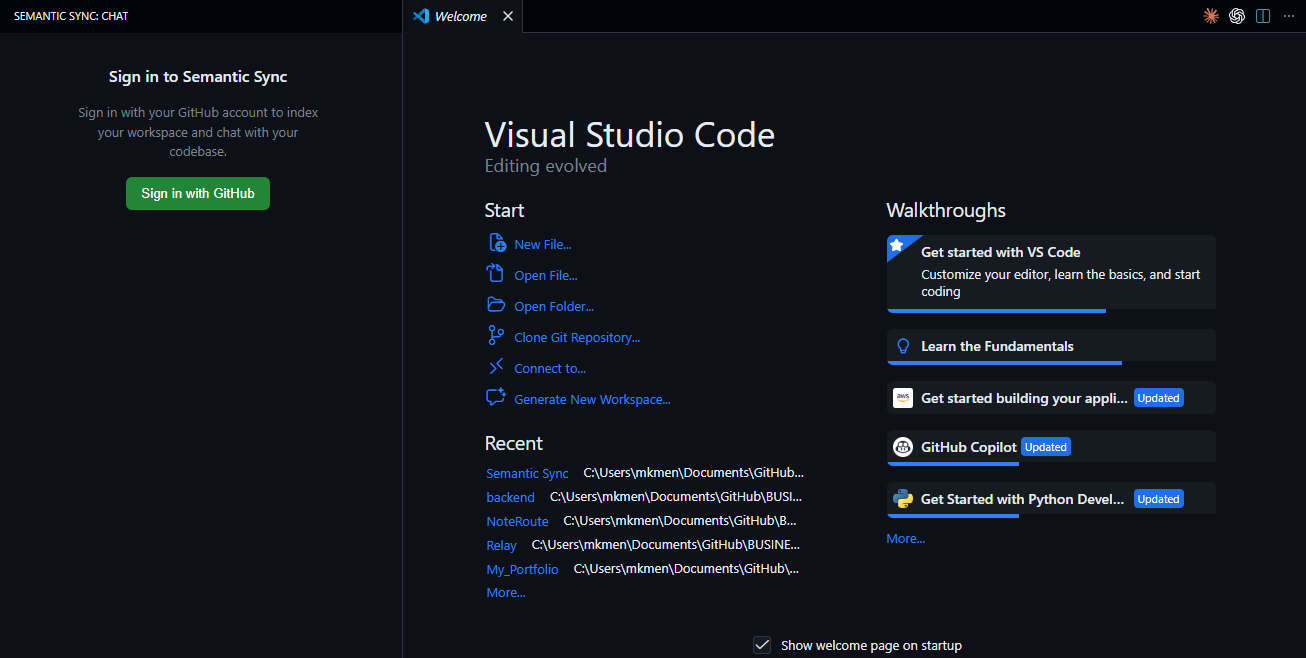
Task: Split the editor with the layout icon
Action: pyautogui.click(x=1263, y=16)
